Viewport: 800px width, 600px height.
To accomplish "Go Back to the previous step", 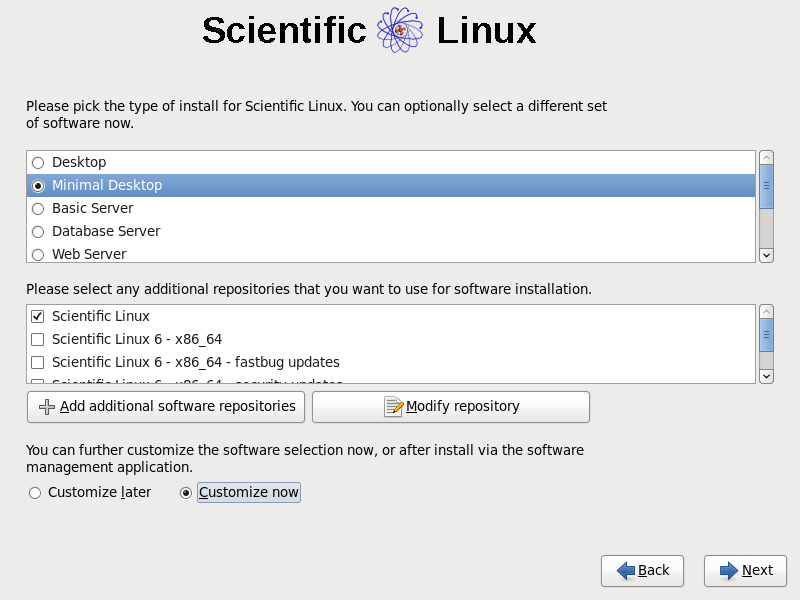I will pos(642,570).
